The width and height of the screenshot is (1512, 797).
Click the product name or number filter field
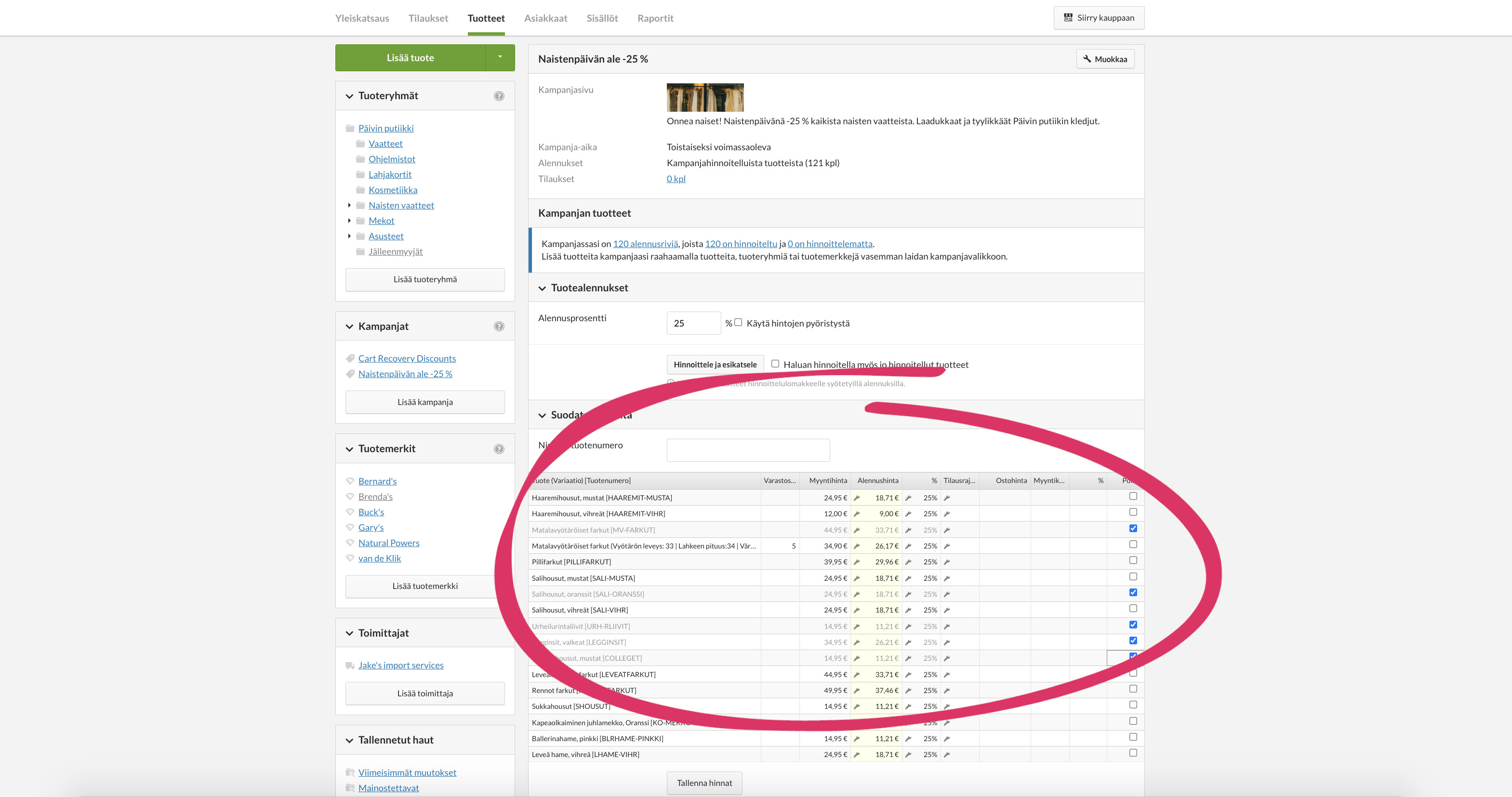(x=748, y=450)
